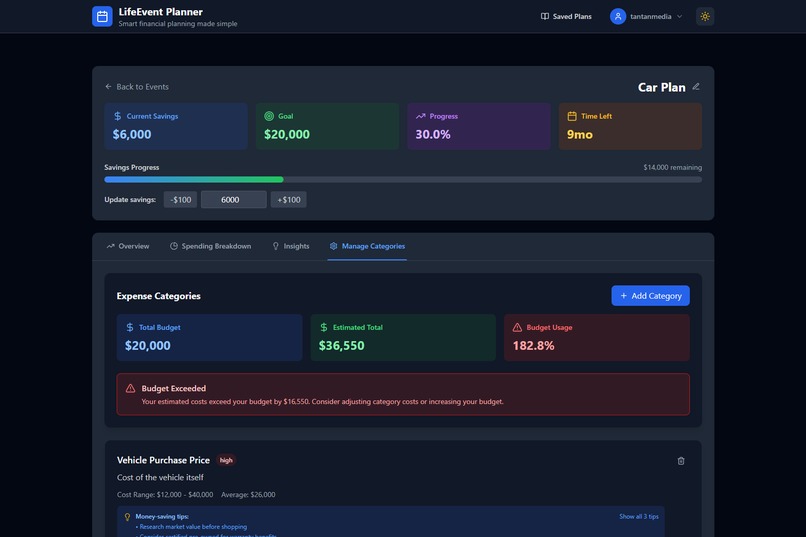Click the warning triangle in Budget Exceeded alert
Viewport: 806px width, 537px height.
(131, 388)
